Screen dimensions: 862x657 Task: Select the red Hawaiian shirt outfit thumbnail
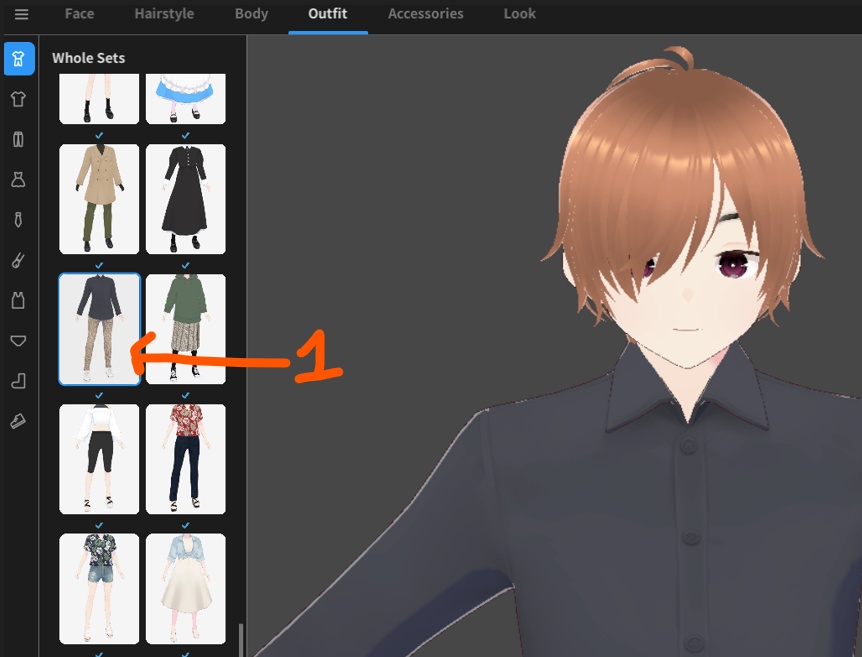click(x=185, y=458)
